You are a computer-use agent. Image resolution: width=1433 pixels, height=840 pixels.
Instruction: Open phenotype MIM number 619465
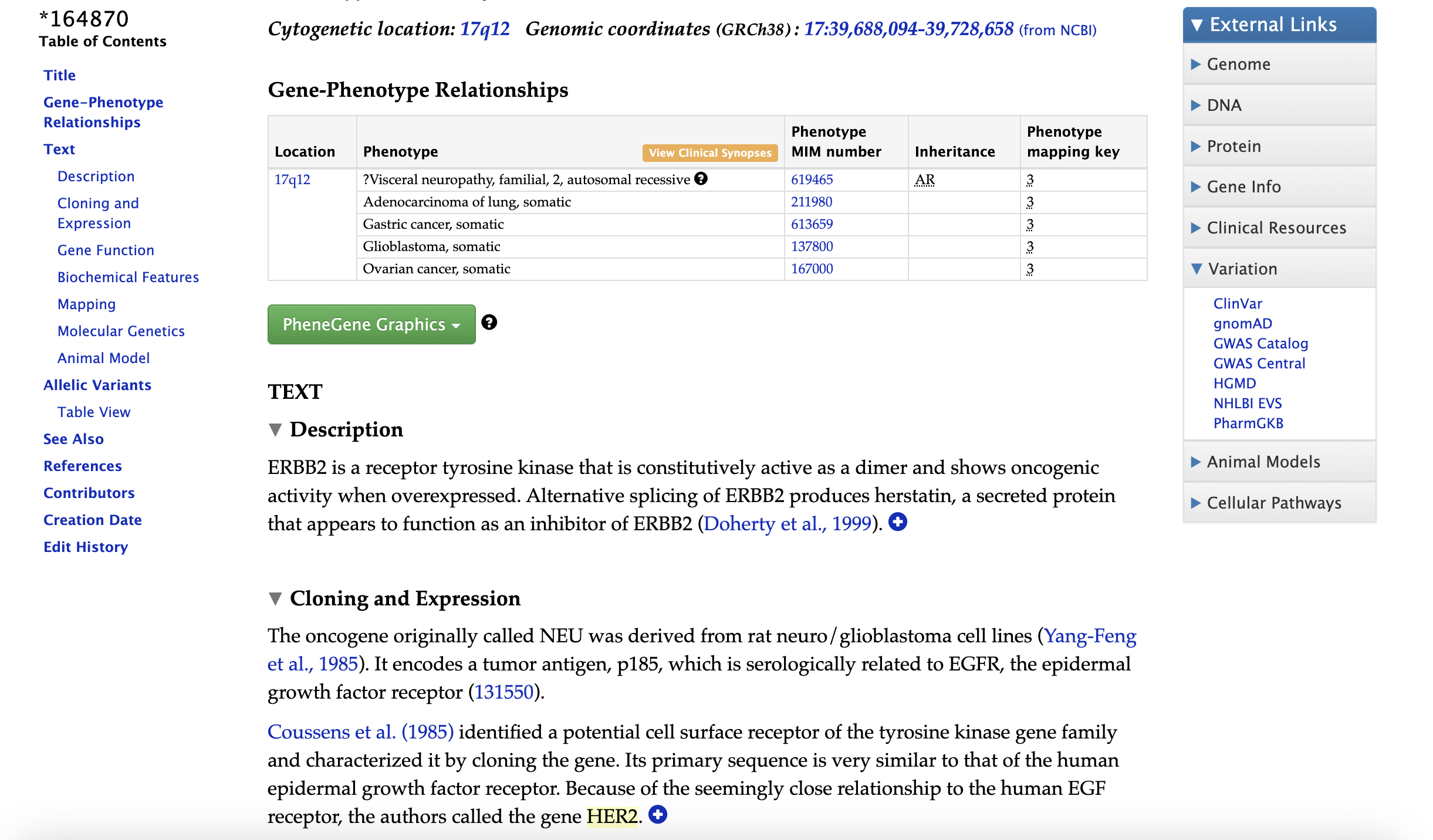[812, 179]
